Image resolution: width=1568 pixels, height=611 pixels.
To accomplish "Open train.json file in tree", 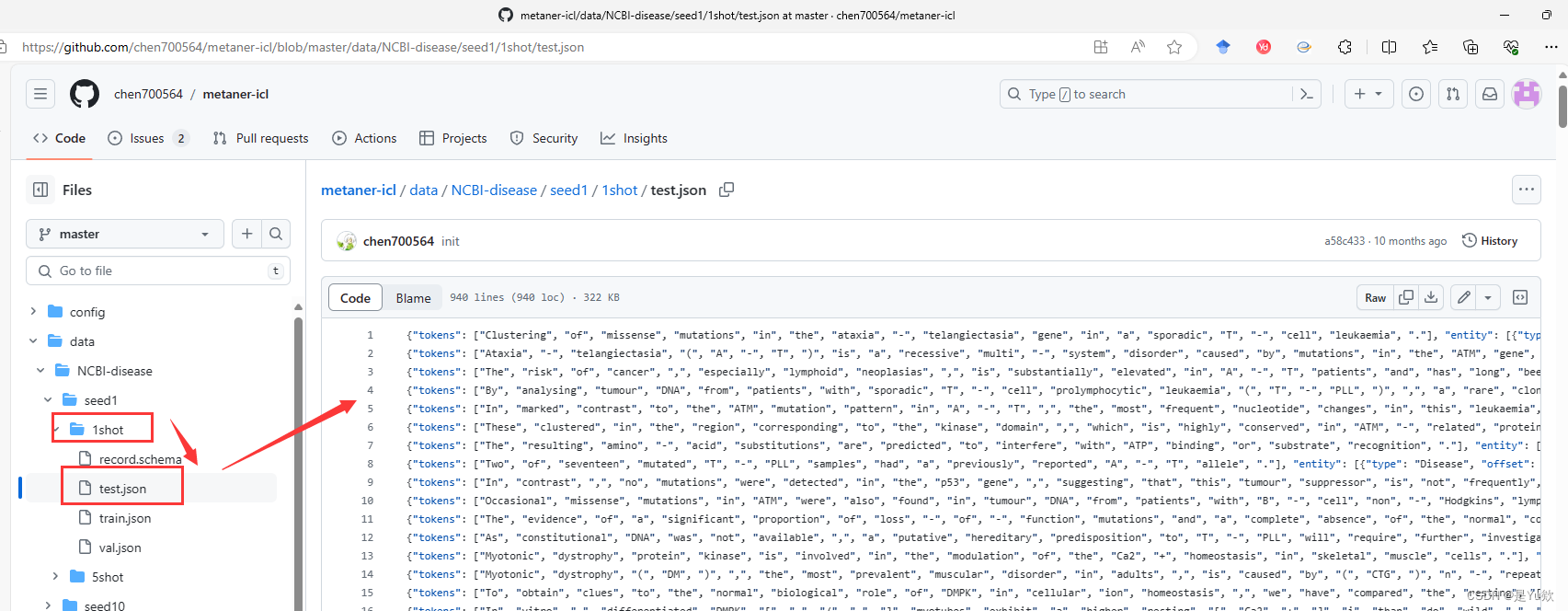I will 125,518.
